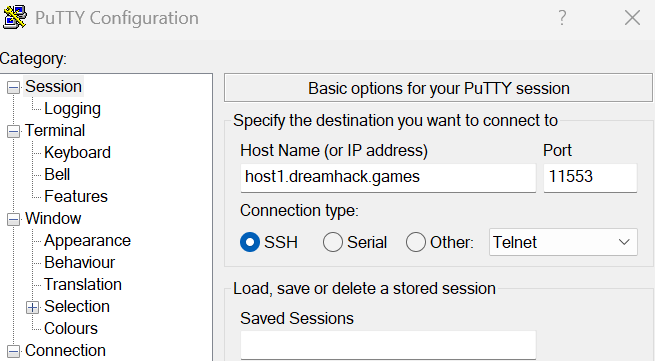Click the PuTTY application icon in title bar
The image size is (655, 361).
click(x=15, y=17)
